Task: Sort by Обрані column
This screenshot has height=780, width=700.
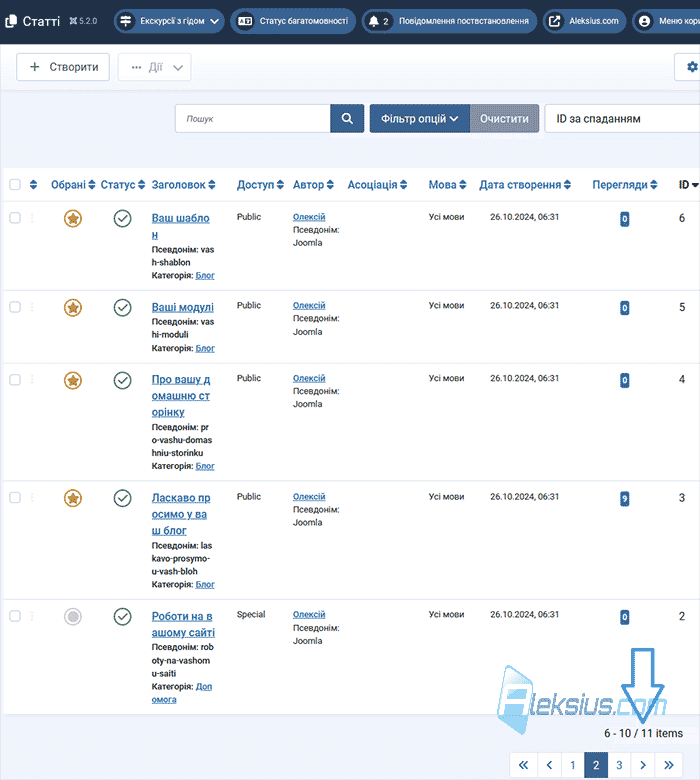Action: pos(73,185)
